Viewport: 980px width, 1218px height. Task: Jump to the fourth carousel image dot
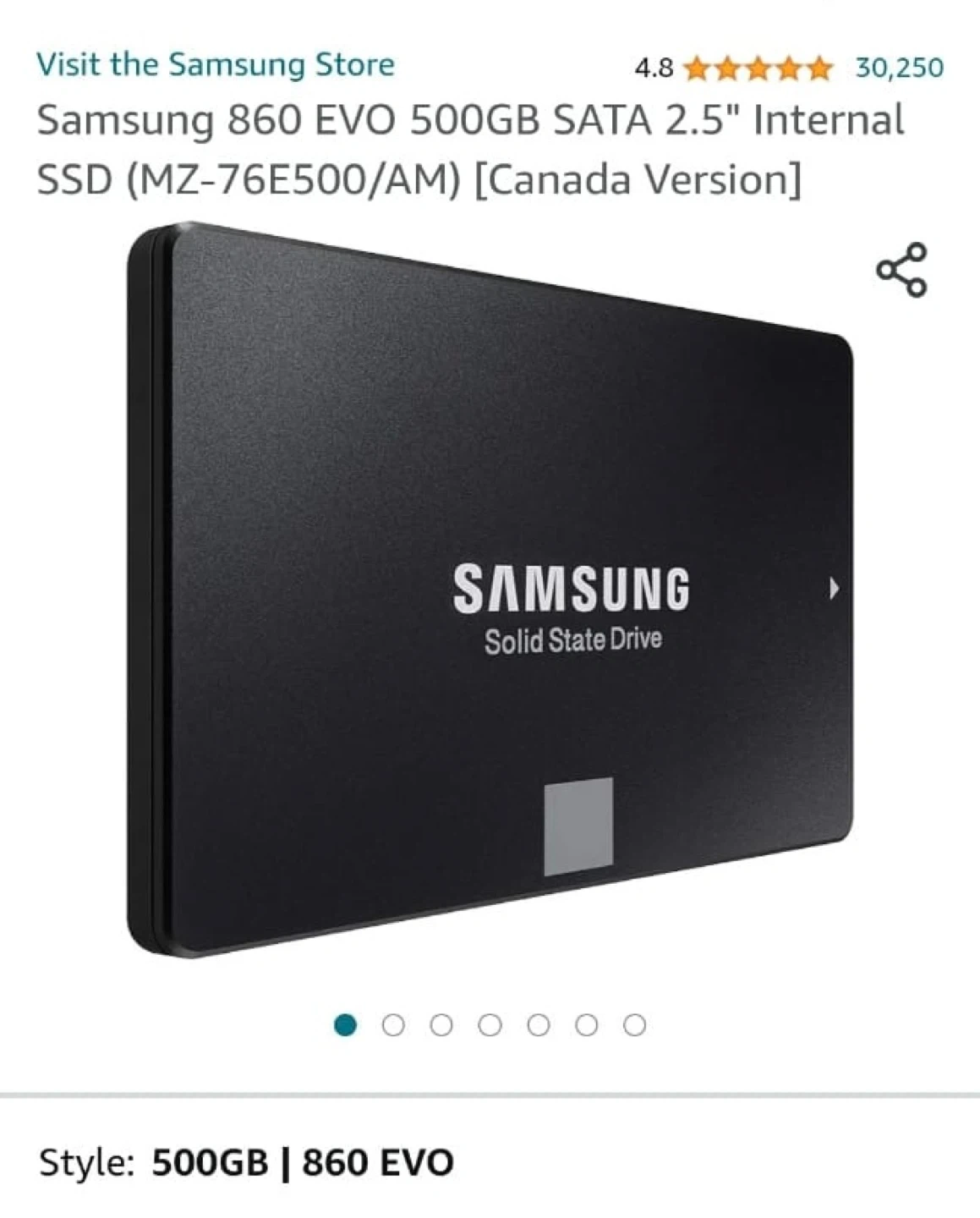click(x=490, y=1025)
